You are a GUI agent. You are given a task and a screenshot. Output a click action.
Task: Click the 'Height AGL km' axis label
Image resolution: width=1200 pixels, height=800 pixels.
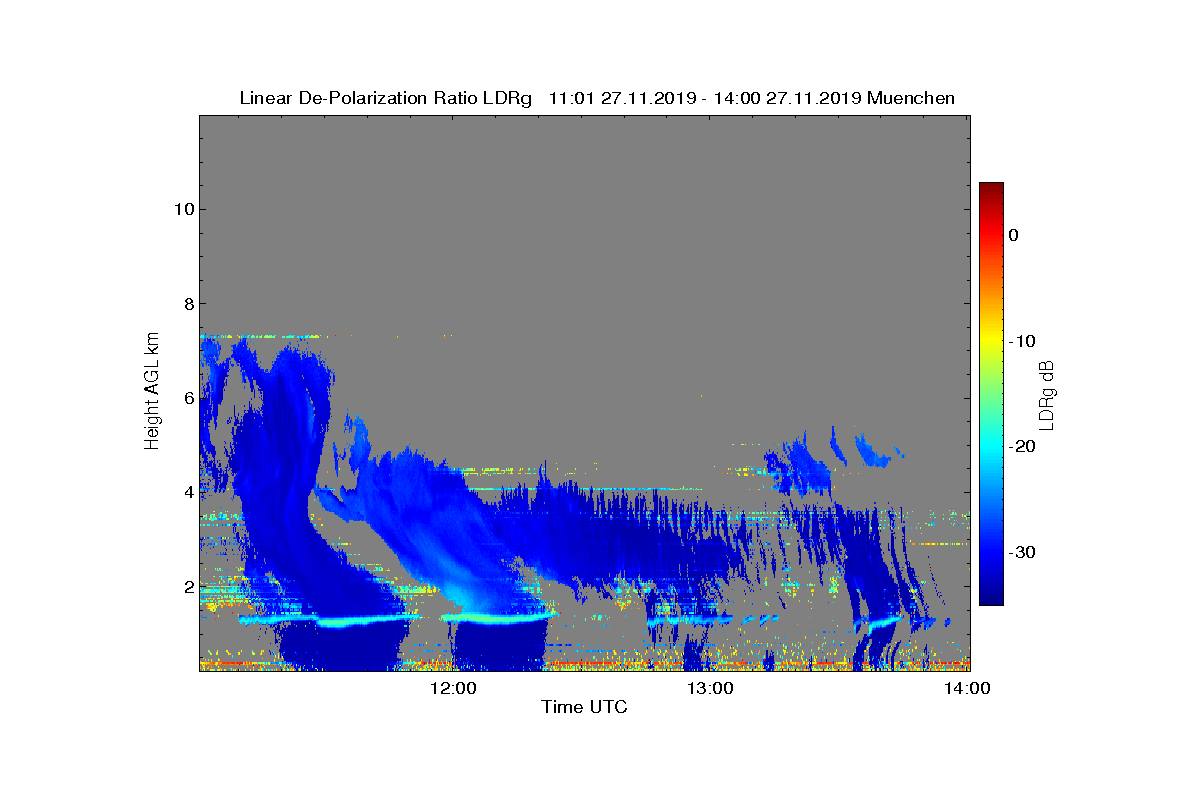pos(152,393)
